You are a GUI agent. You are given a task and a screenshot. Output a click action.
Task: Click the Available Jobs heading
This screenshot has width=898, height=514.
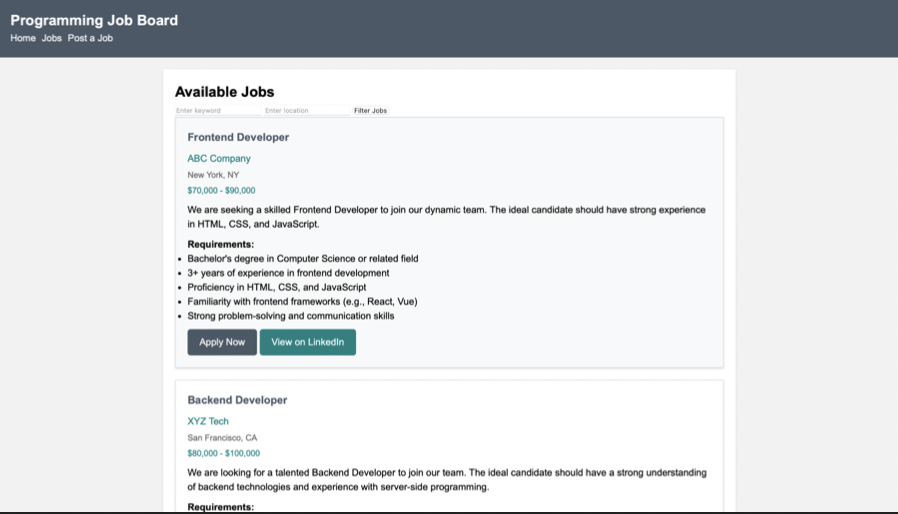pyautogui.click(x=224, y=92)
